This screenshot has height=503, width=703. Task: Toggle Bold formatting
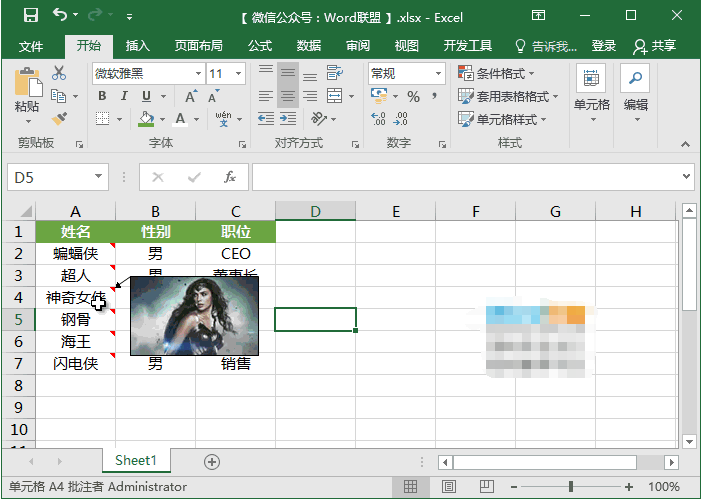pyautogui.click(x=101, y=96)
